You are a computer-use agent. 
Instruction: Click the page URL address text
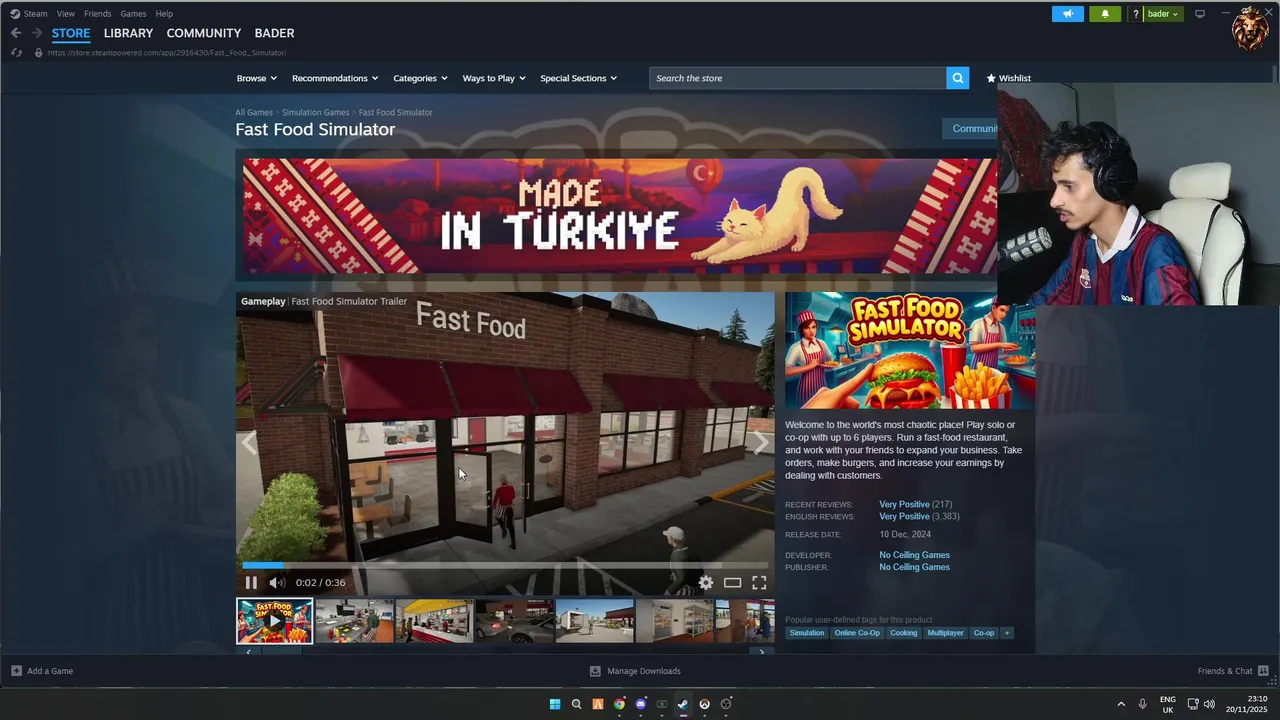point(167,52)
